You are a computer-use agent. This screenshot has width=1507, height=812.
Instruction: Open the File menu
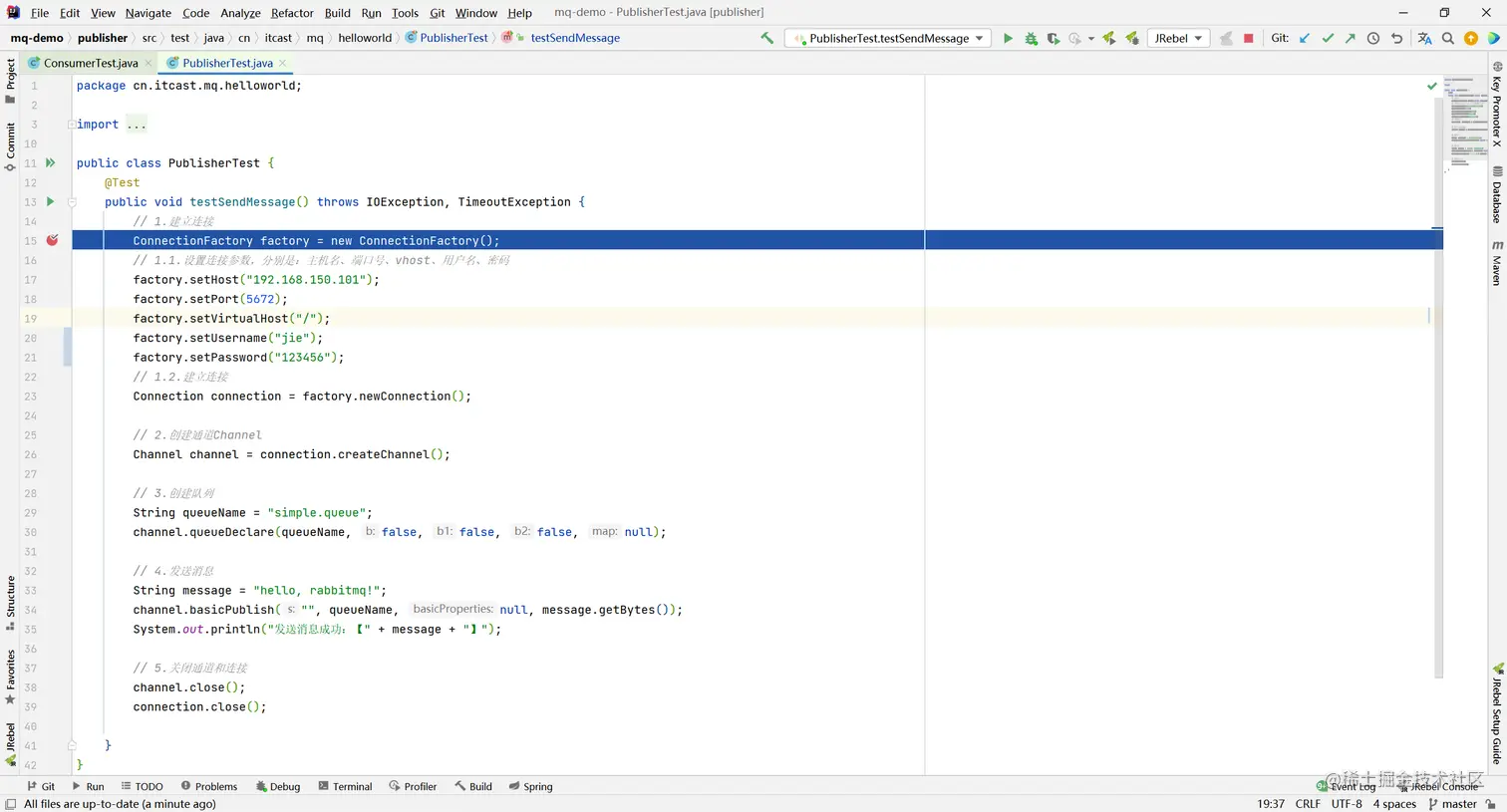pyautogui.click(x=40, y=13)
